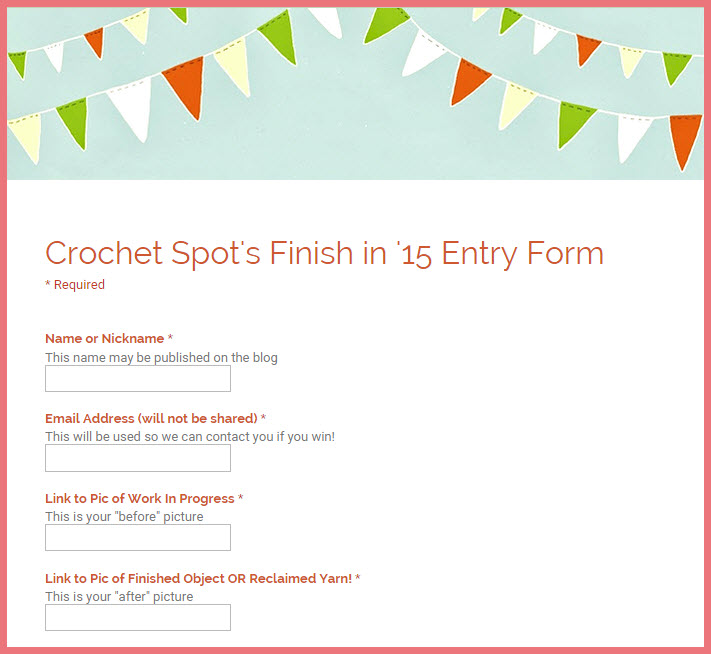Select the Work In Progress link field

tap(138, 537)
